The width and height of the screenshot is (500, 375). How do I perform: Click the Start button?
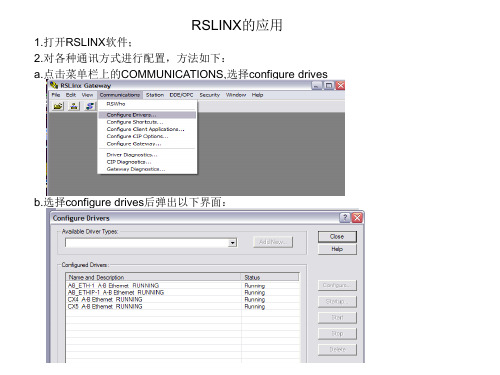click(337, 318)
